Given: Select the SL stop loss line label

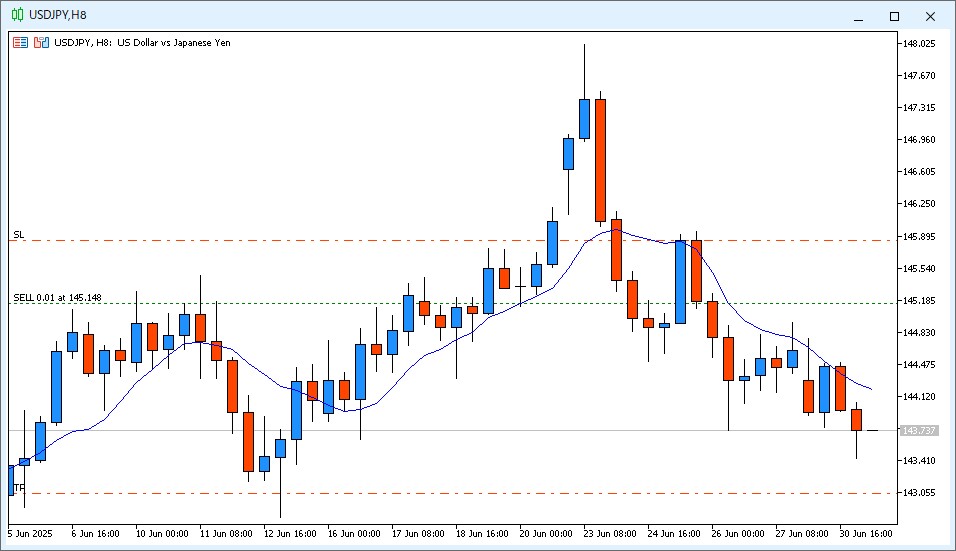Looking at the screenshot, I should click(x=19, y=235).
